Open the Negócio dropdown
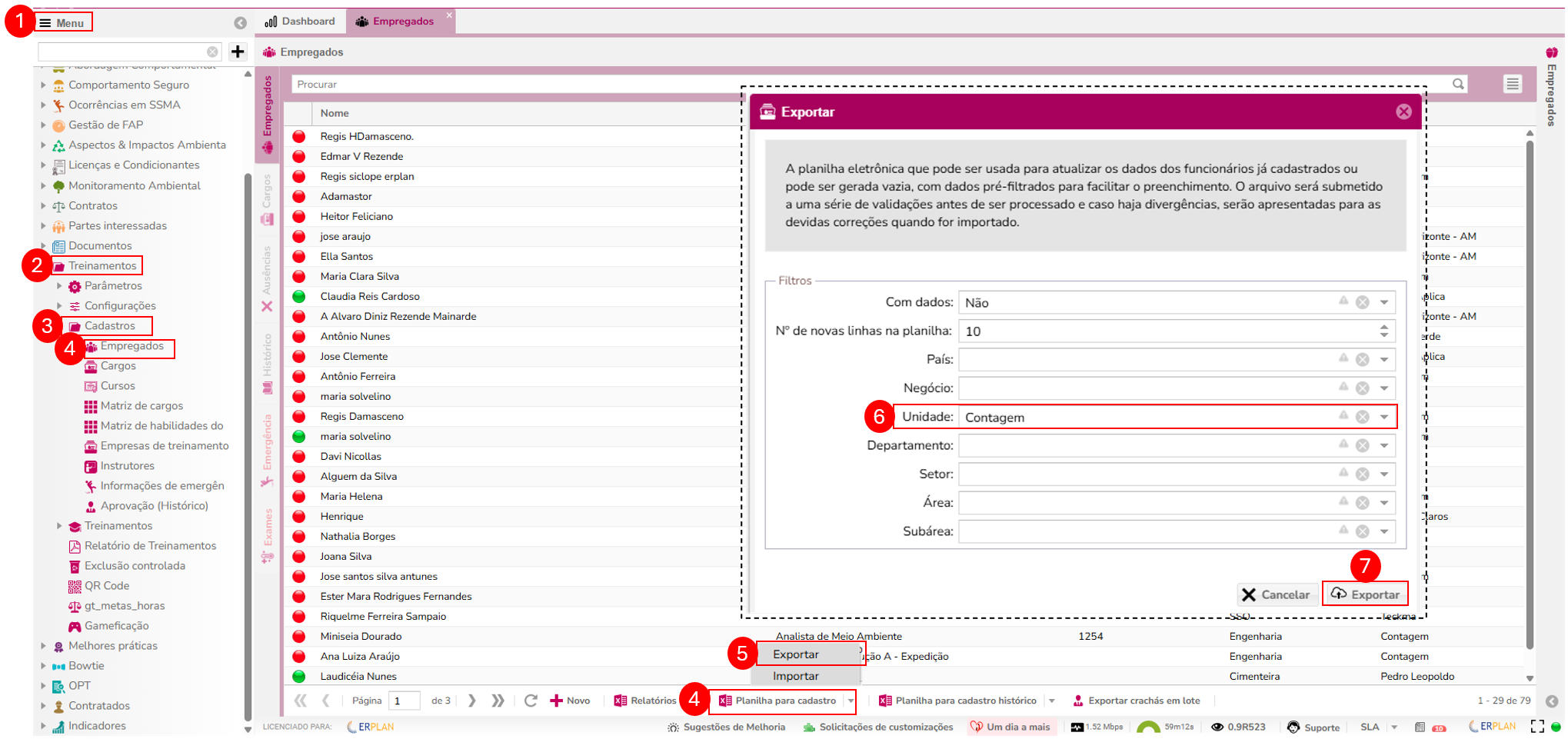Viewport: 1568px width, 739px height. click(1384, 388)
